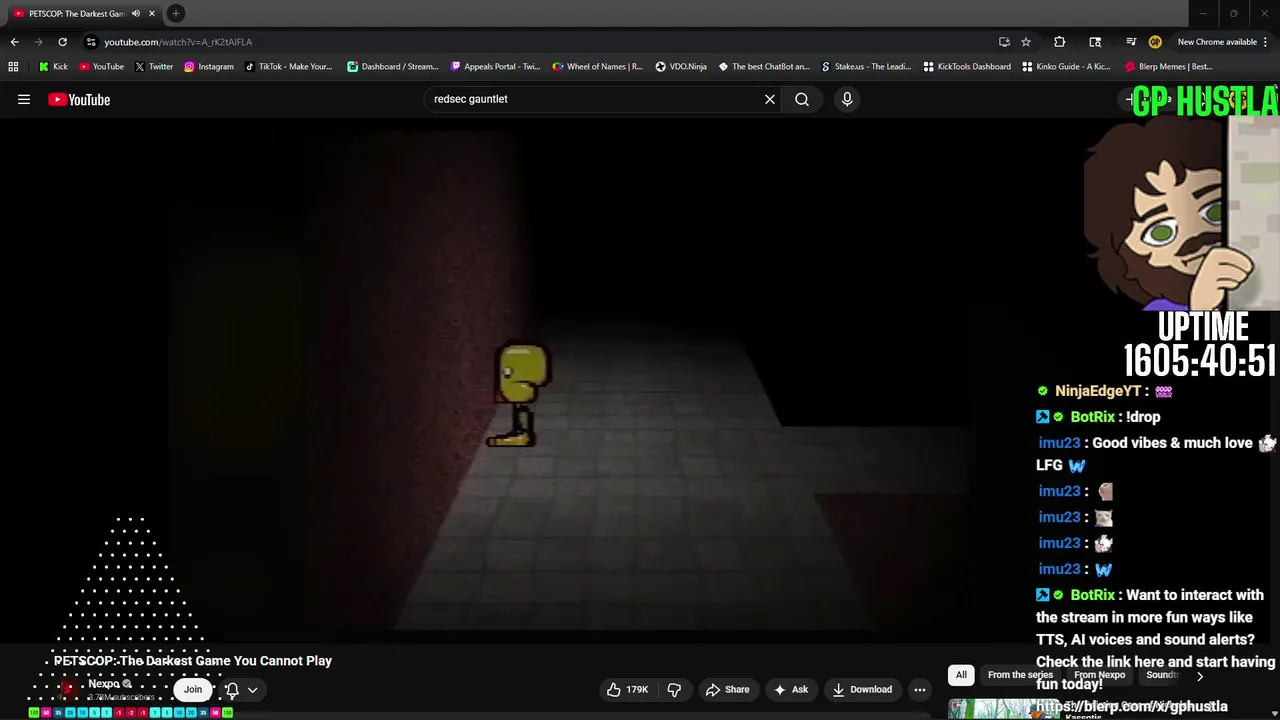The height and width of the screenshot is (720, 1280).
Task: Open more actions ellipsis menu
Action: tap(920, 689)
